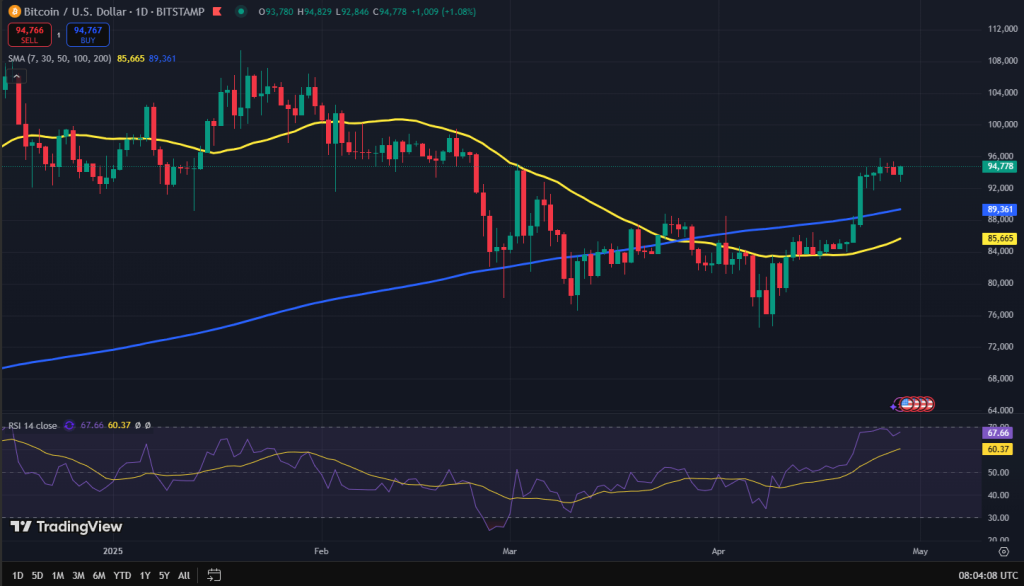Switch to the 5D time range

coord(37,576)
